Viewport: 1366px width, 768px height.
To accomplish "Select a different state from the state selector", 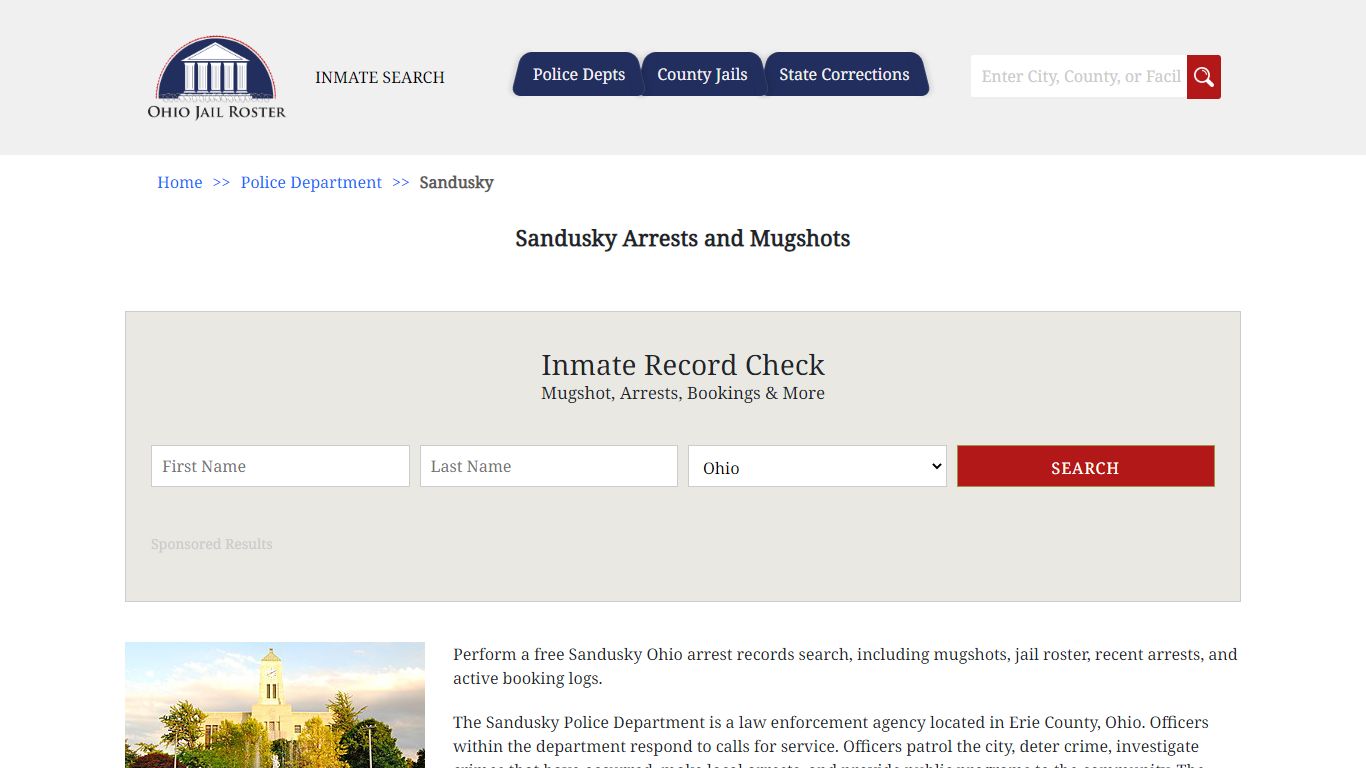I will [x=816, y=466].
